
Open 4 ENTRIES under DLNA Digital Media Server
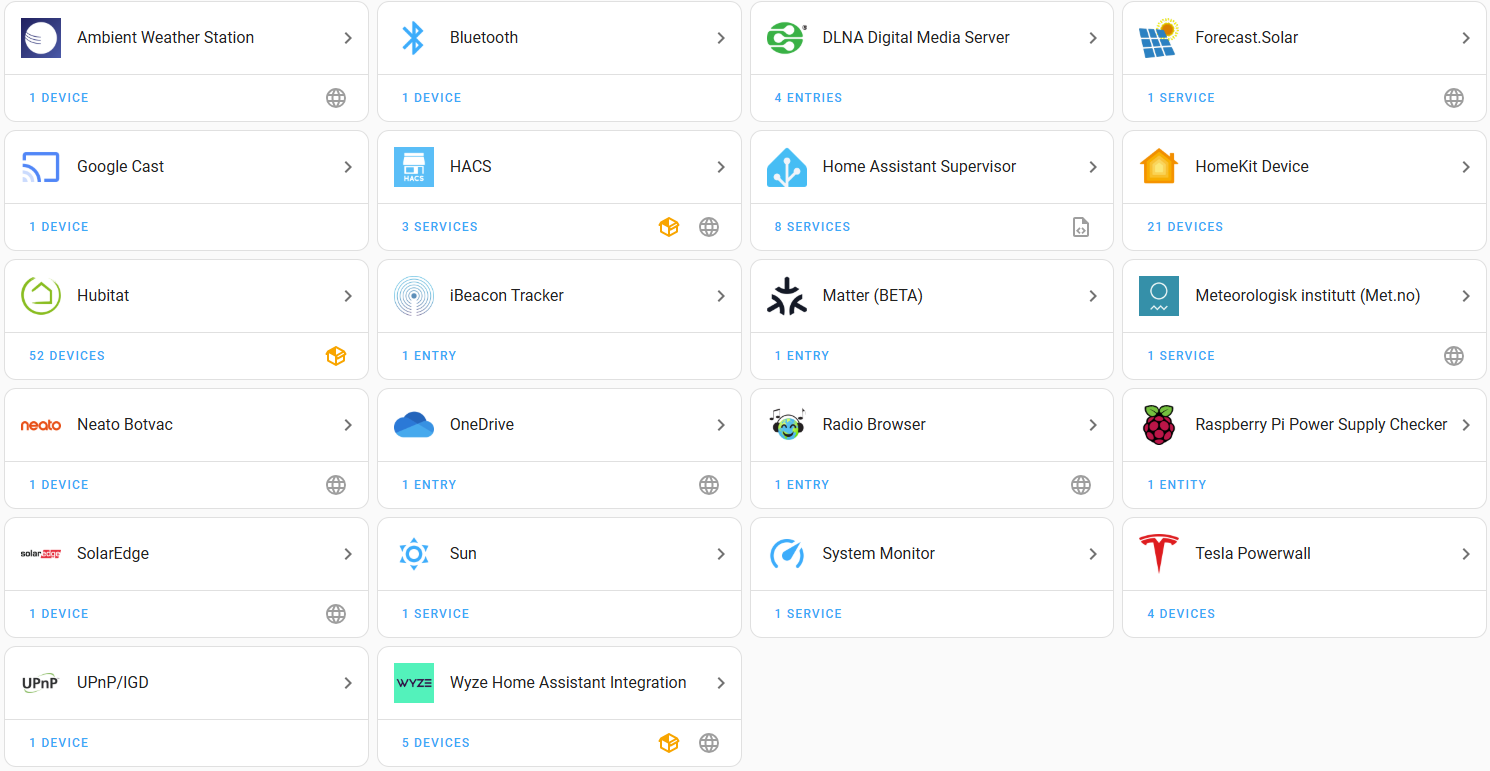point(808,98)
